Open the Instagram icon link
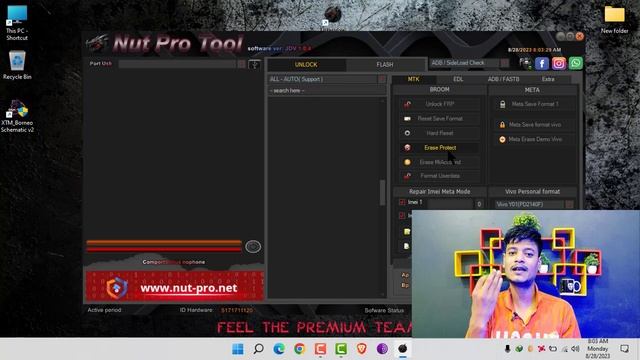The height and width of the screenshot is (360, 640). [559, 63]
